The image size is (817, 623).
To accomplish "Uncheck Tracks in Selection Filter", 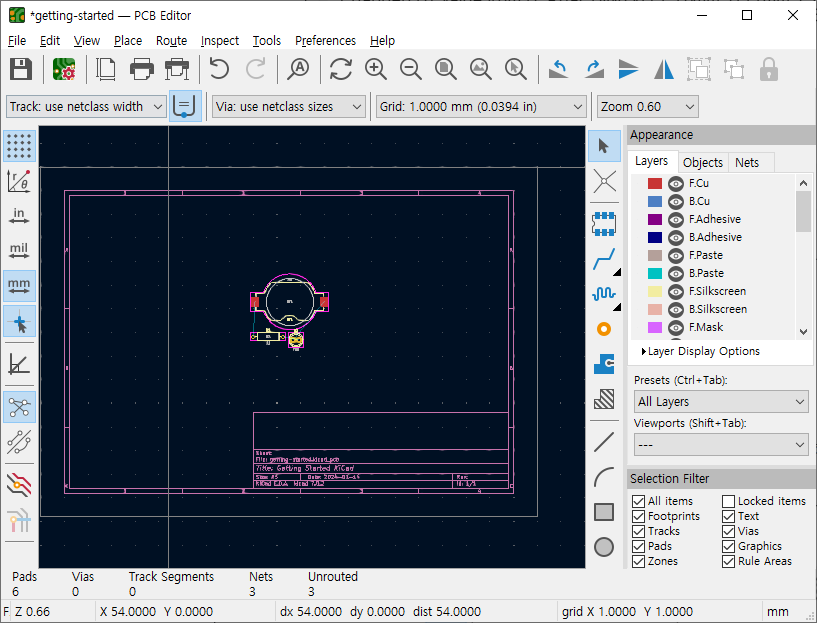I will pos(638,531).
